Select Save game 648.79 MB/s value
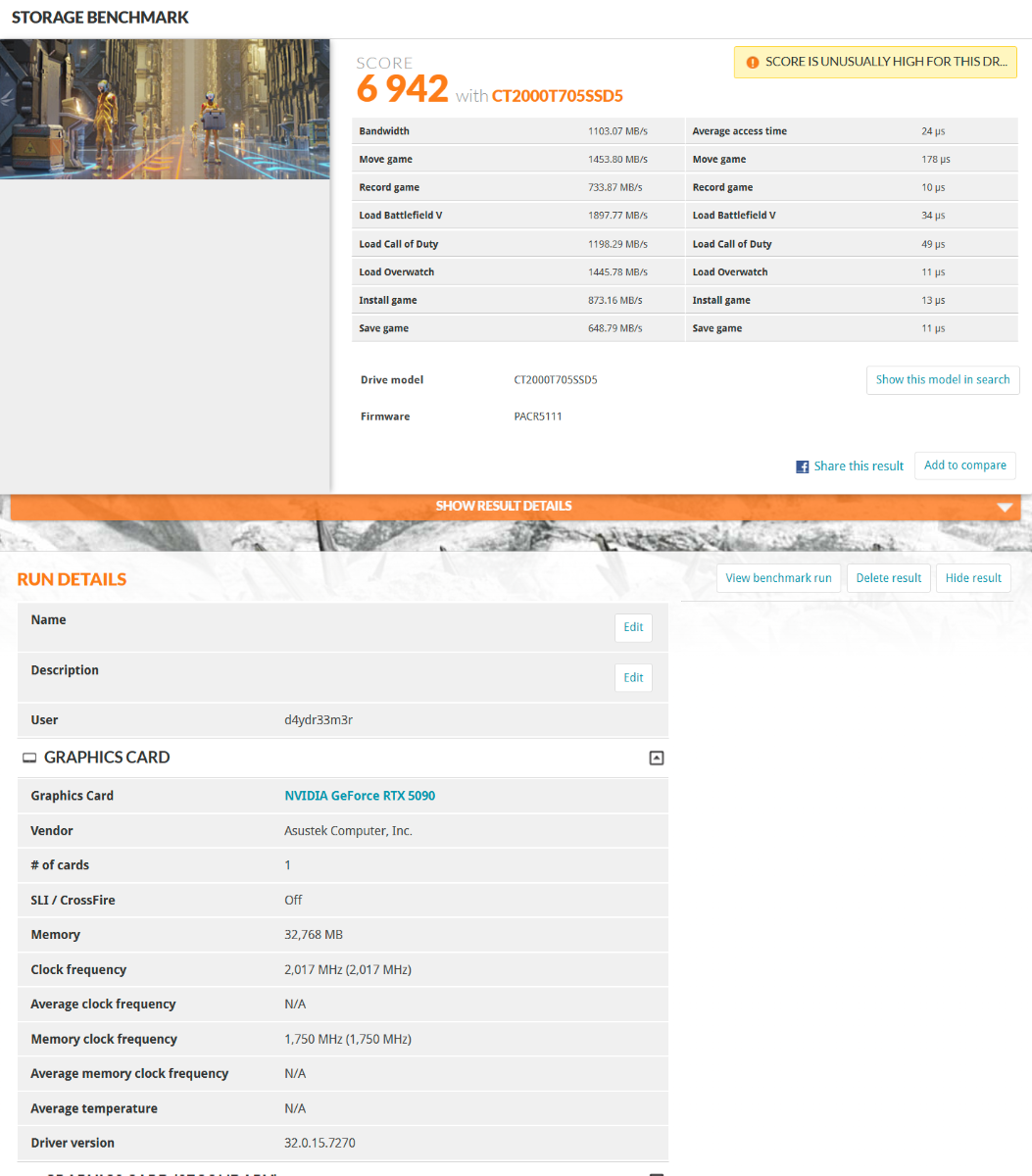 tap(615, 328)
